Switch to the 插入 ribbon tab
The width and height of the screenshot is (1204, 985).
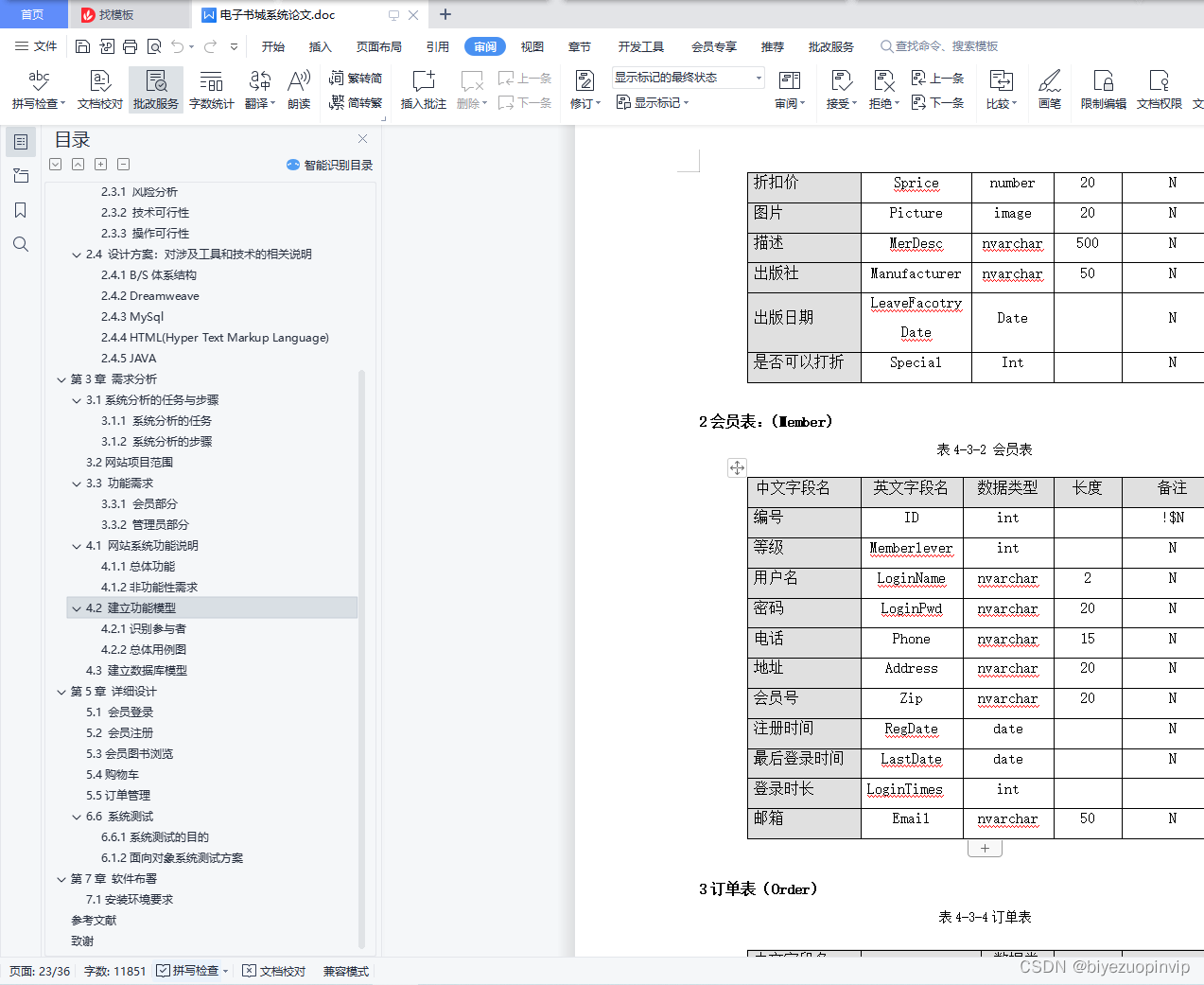321,46
